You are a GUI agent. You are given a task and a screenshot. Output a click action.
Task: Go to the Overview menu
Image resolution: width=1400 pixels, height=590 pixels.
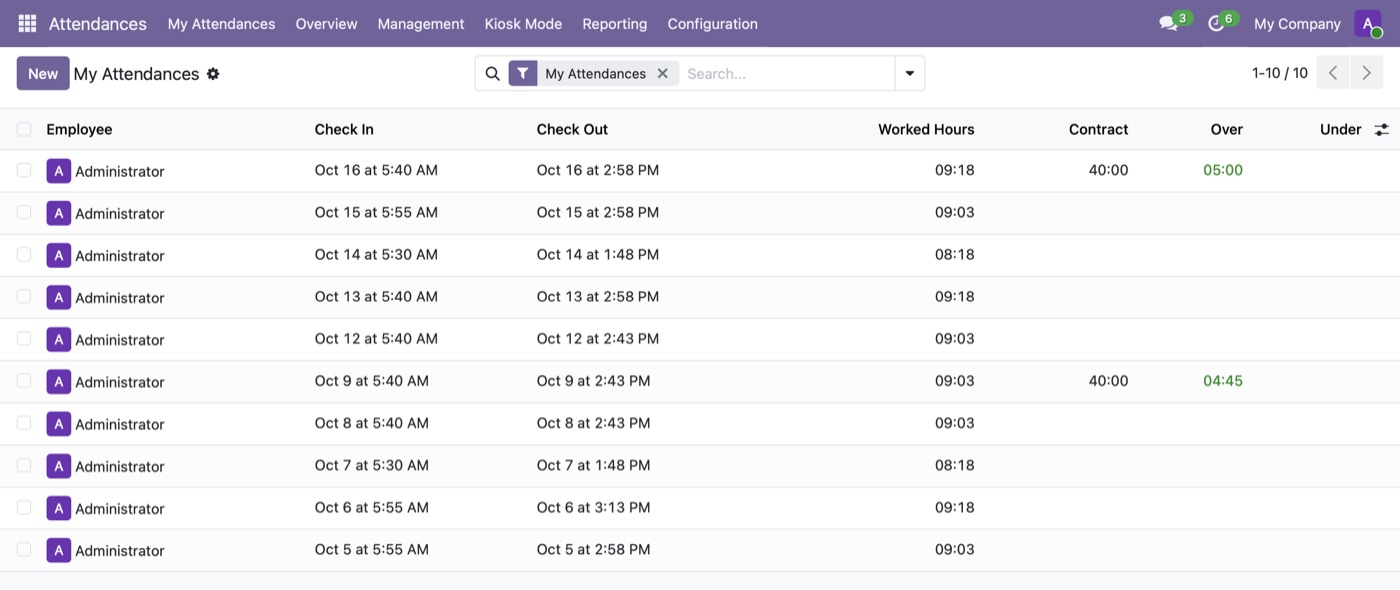coord(326,24)
